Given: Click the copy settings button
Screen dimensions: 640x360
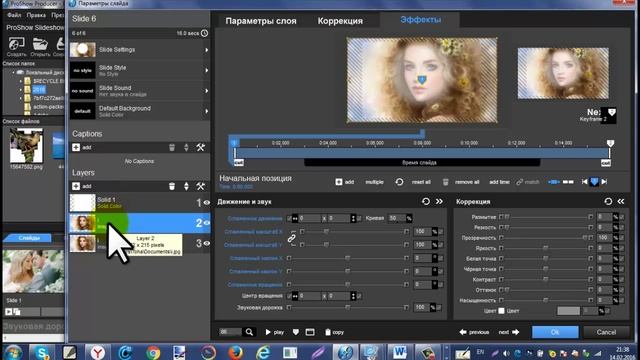Looking at the screenshot, I should [x=334, y=332].
